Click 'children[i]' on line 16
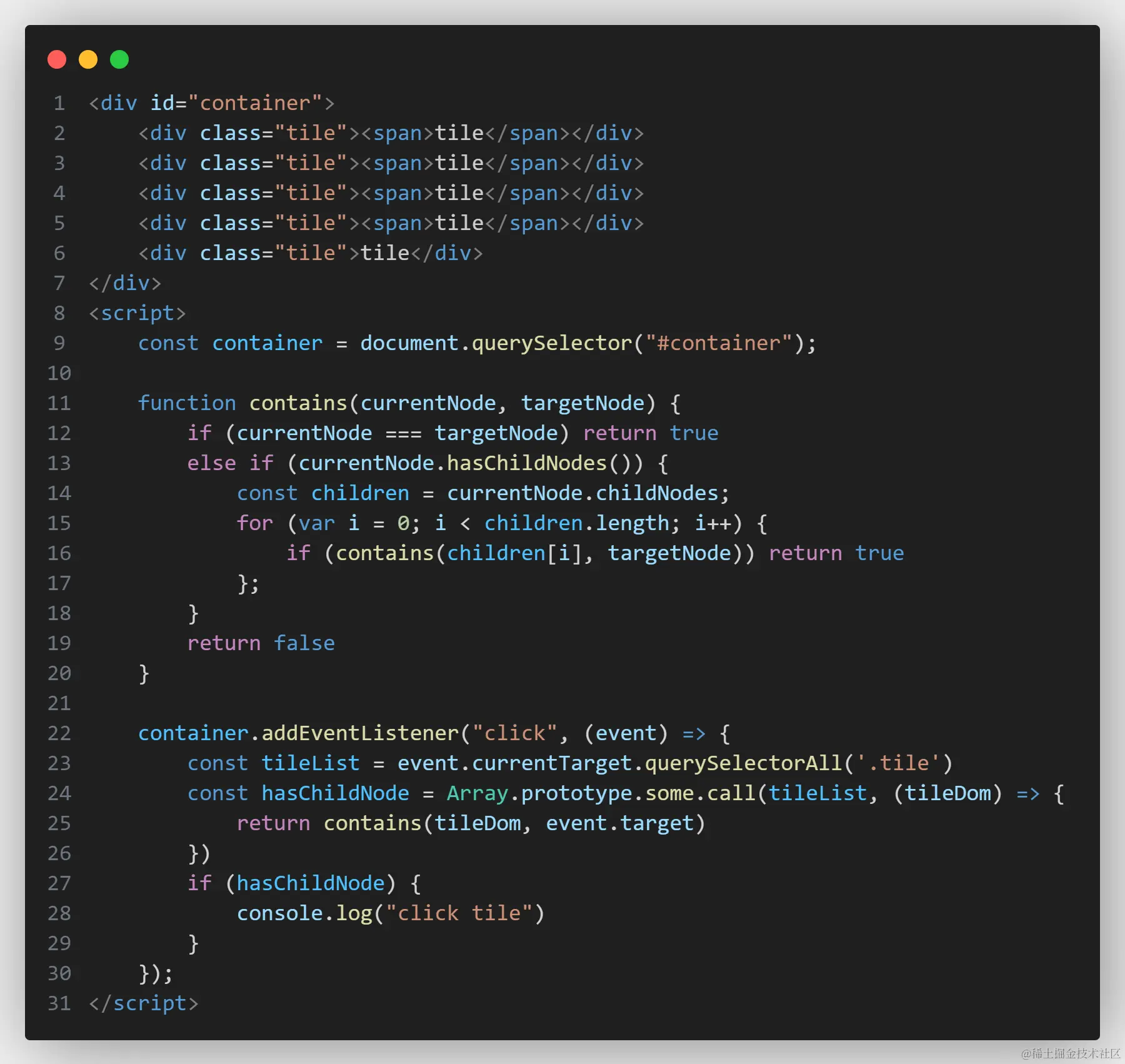The width and height of the screenshot is (1125, 1064). click(x=515, y=553)
